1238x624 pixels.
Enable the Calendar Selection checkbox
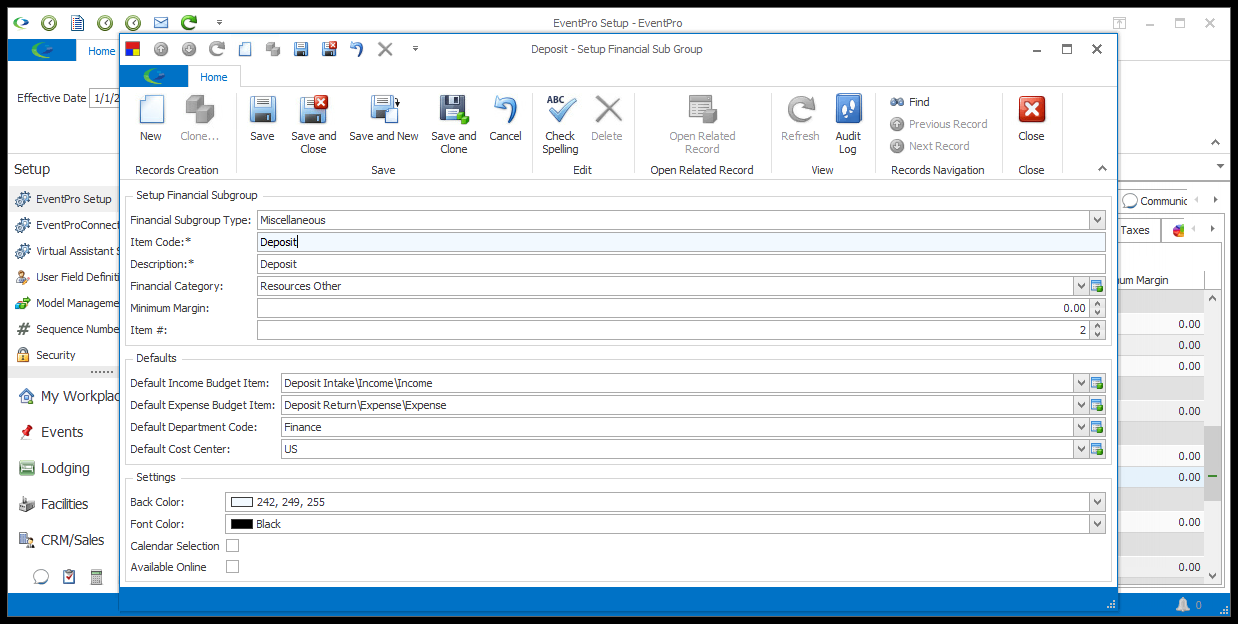[232, 546]
